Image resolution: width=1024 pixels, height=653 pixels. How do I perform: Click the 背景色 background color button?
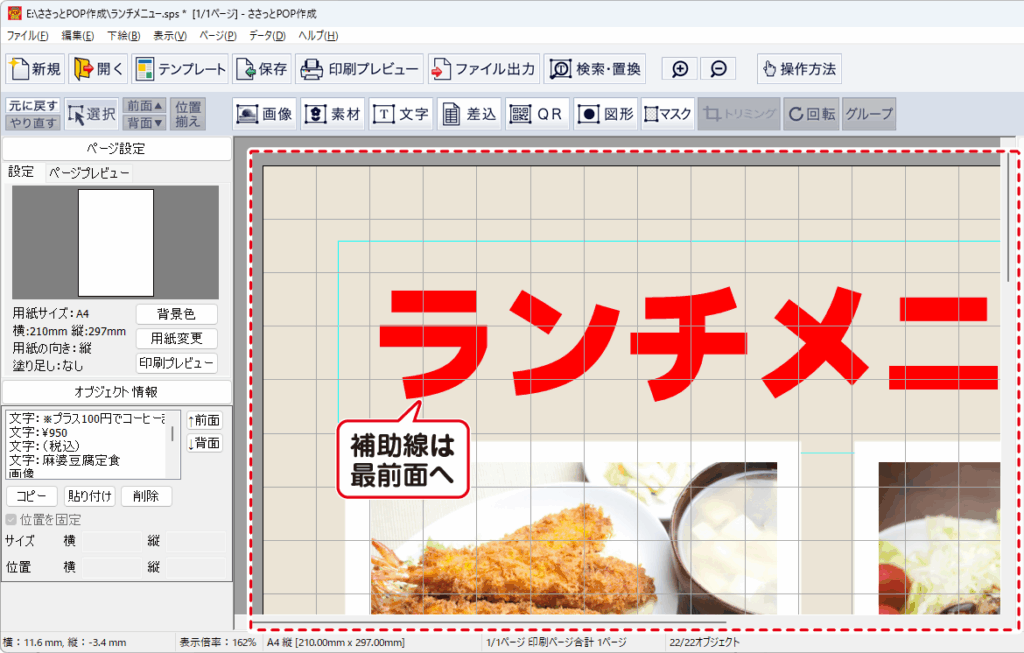tap(176, 315)
